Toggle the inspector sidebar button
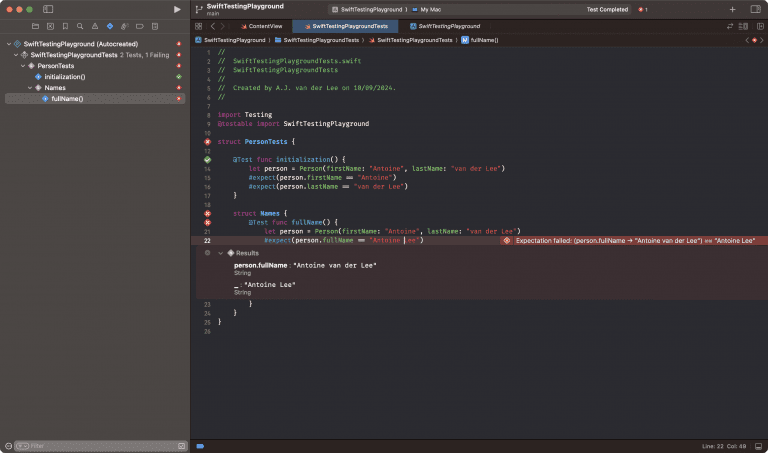Viewport: 768px width, 453px height. click(755, 9)
